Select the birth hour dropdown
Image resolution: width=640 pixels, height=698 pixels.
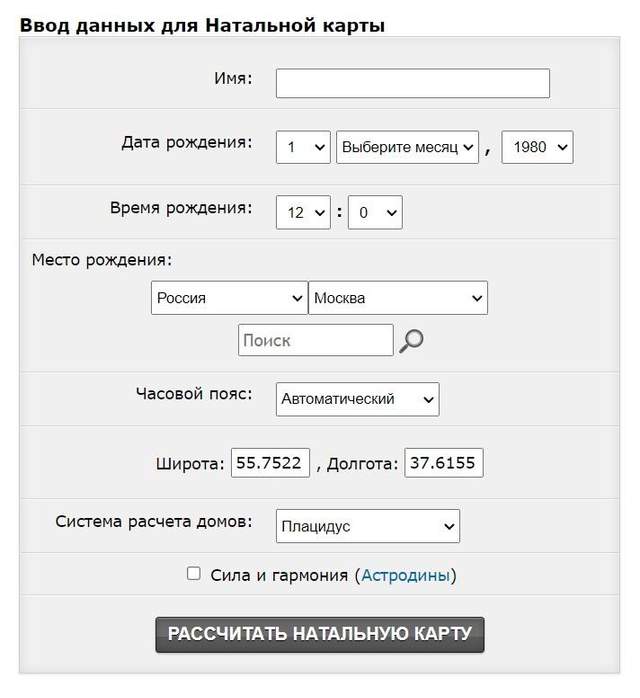pos(303,212)
